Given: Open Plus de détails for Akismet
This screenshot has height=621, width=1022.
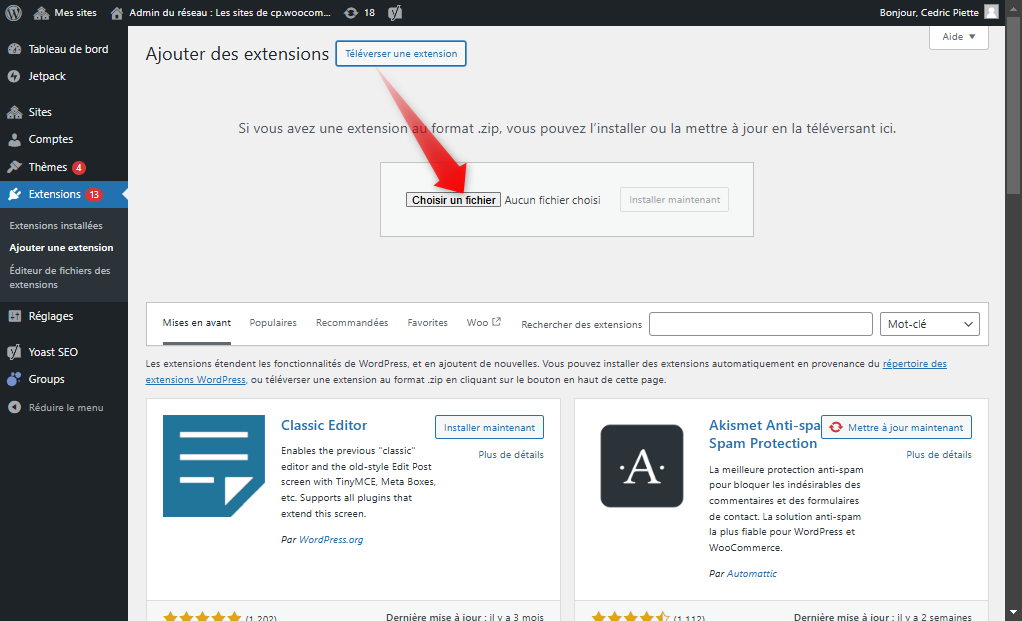Looking at the screenshot, I should (x=939, y=455).
